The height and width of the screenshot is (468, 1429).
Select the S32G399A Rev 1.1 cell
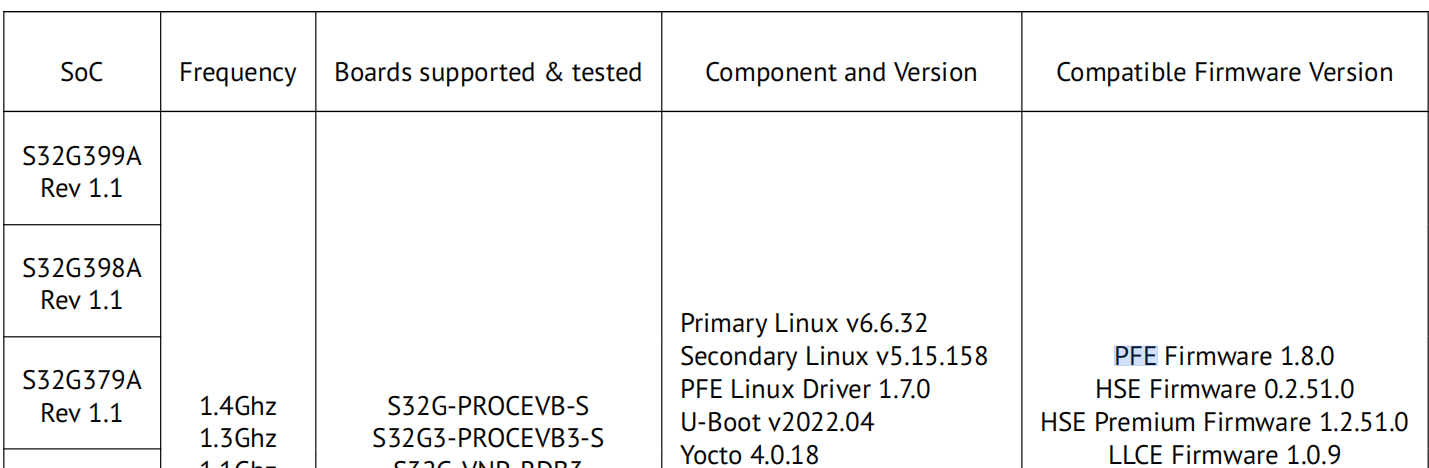coord(82,171)
